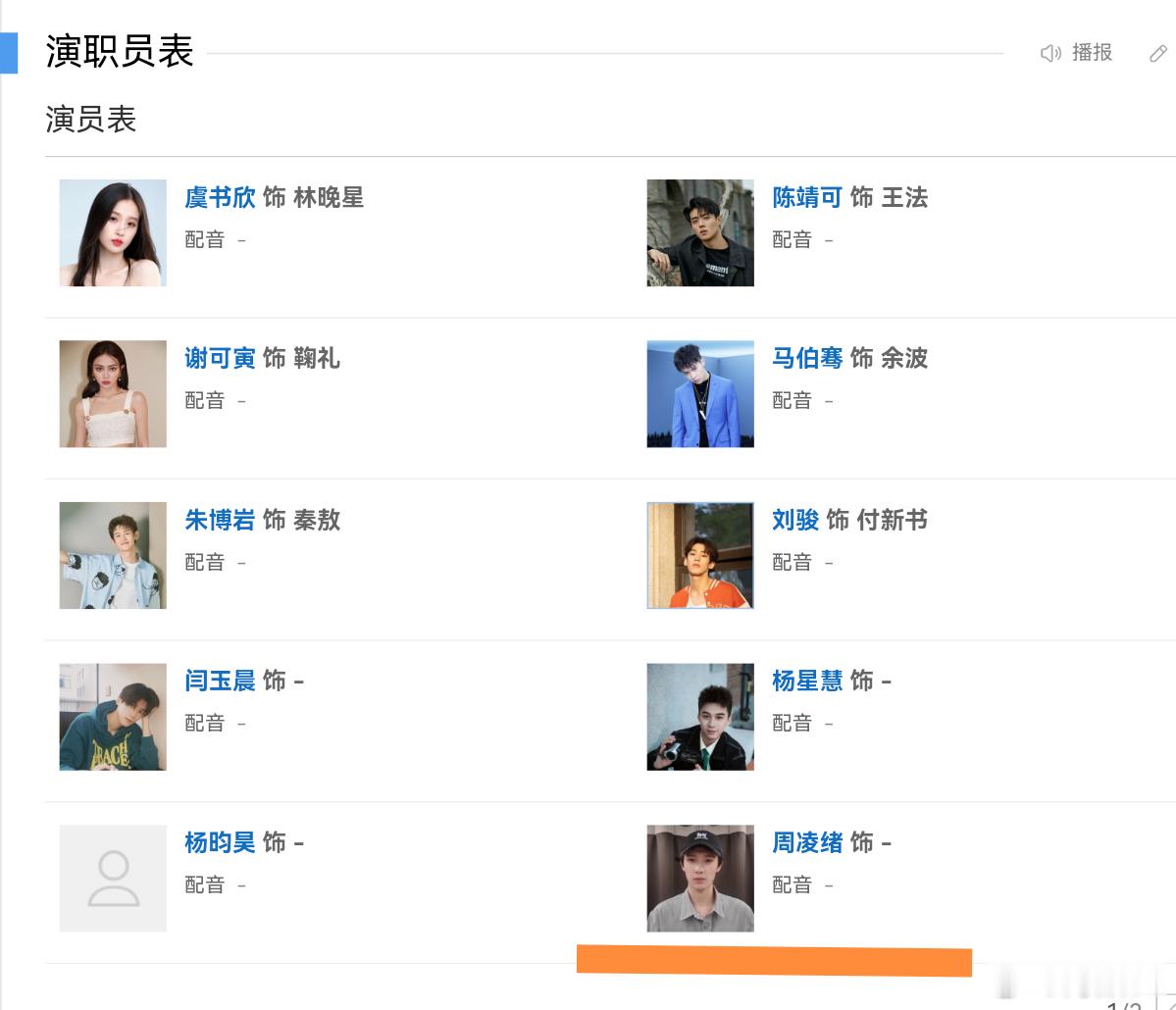Open 杨星慧 actor page

(x=807, y=681)
